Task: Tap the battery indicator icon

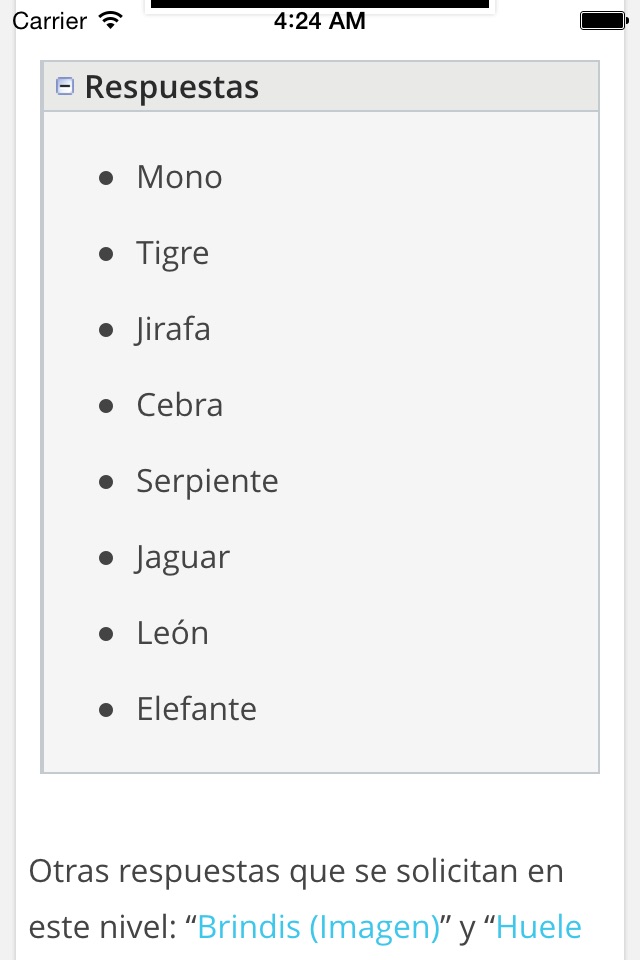Action: click(x=602, y=20)
